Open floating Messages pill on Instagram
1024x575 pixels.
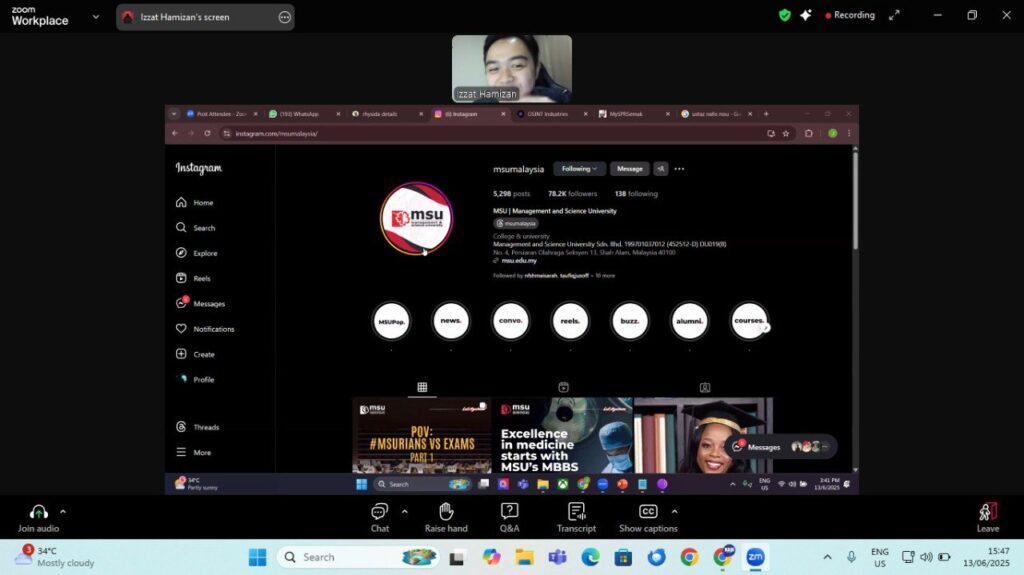click(781, 447)
